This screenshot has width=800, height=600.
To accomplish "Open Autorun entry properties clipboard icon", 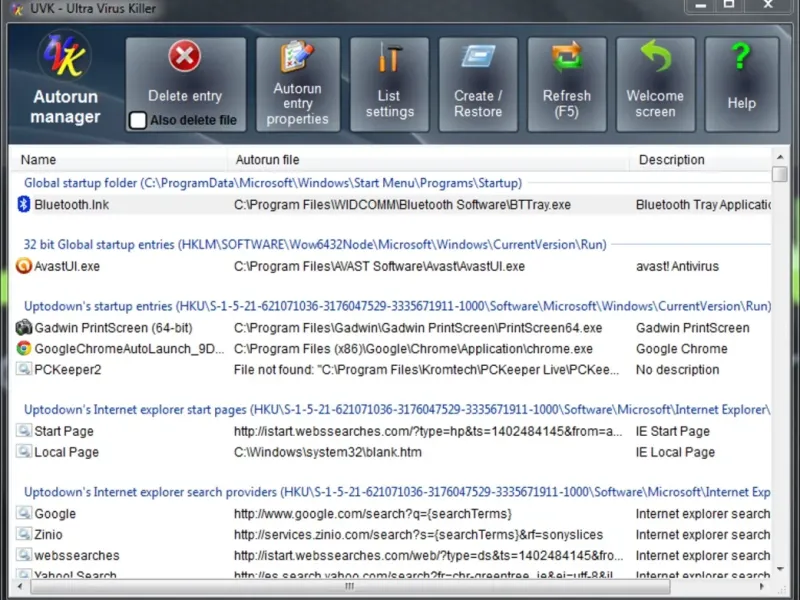I will [297, 56].
